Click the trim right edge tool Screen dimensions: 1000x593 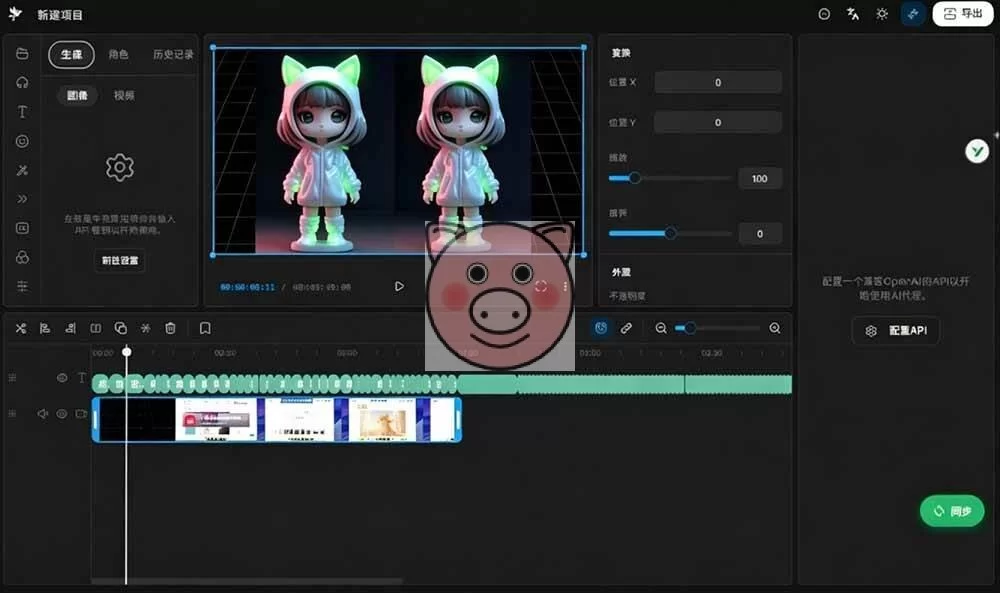coord(70,328)
